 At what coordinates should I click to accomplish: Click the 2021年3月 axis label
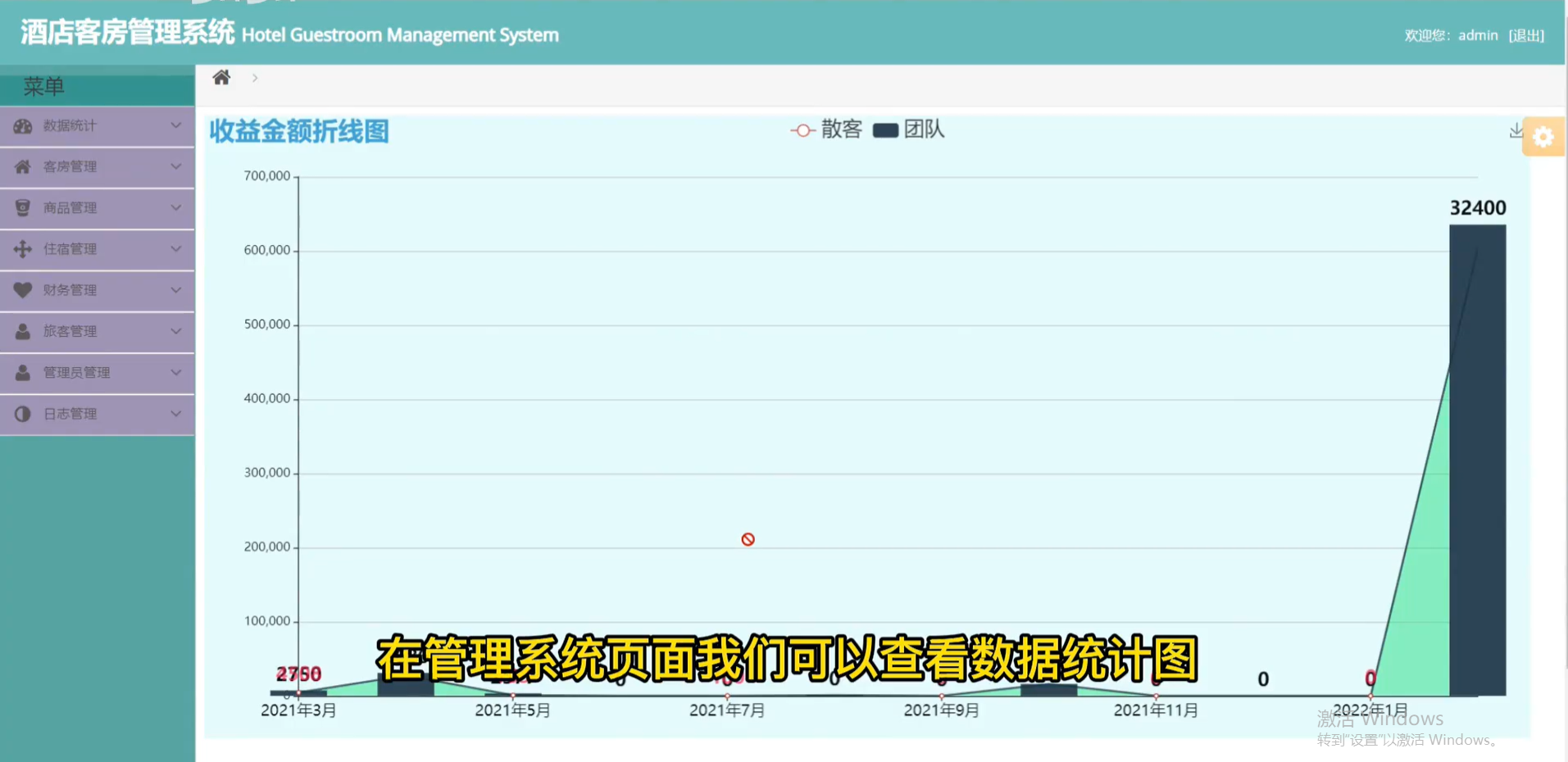[x=298, y=710]
